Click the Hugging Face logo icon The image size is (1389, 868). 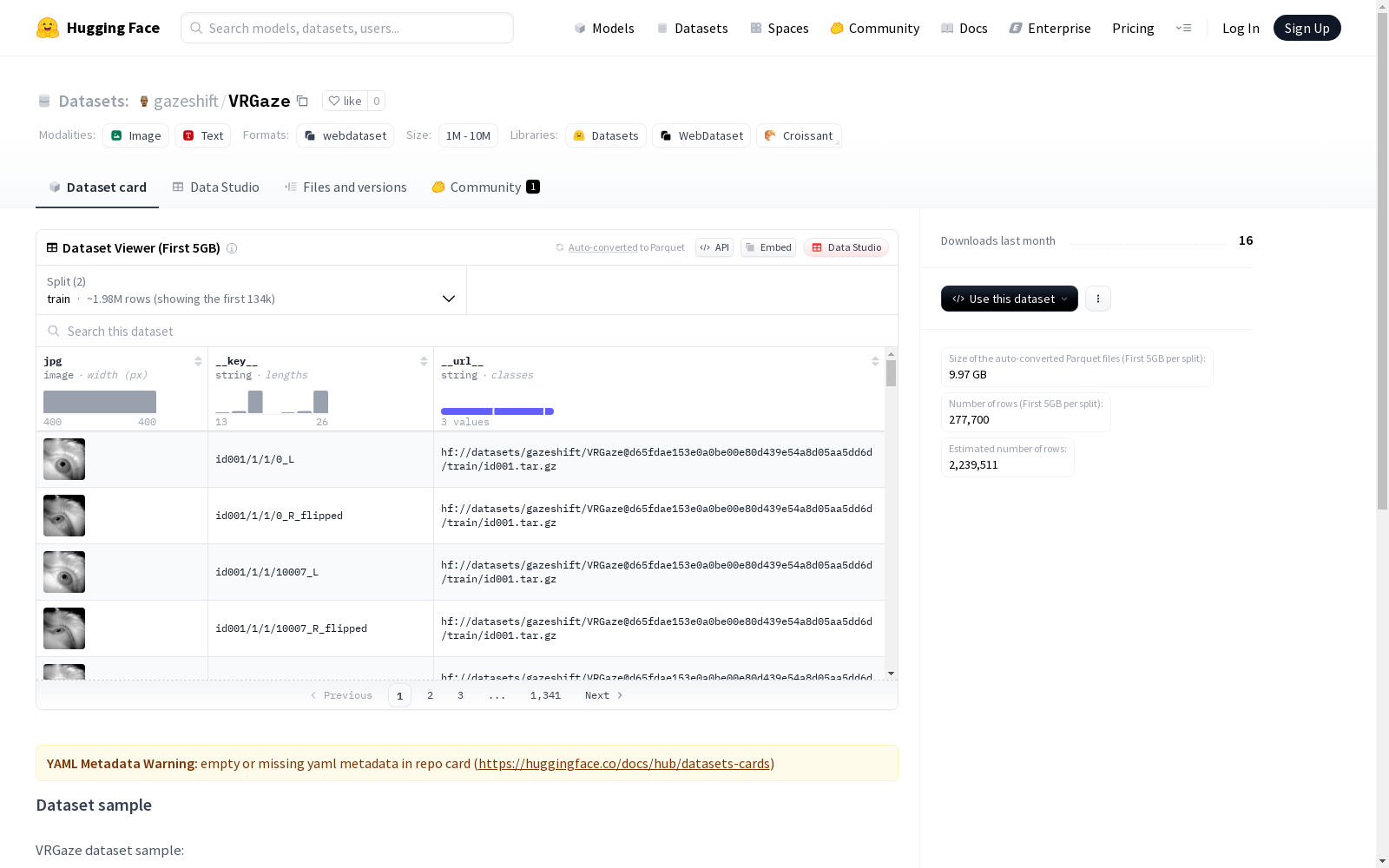click(x=48, y=28)
